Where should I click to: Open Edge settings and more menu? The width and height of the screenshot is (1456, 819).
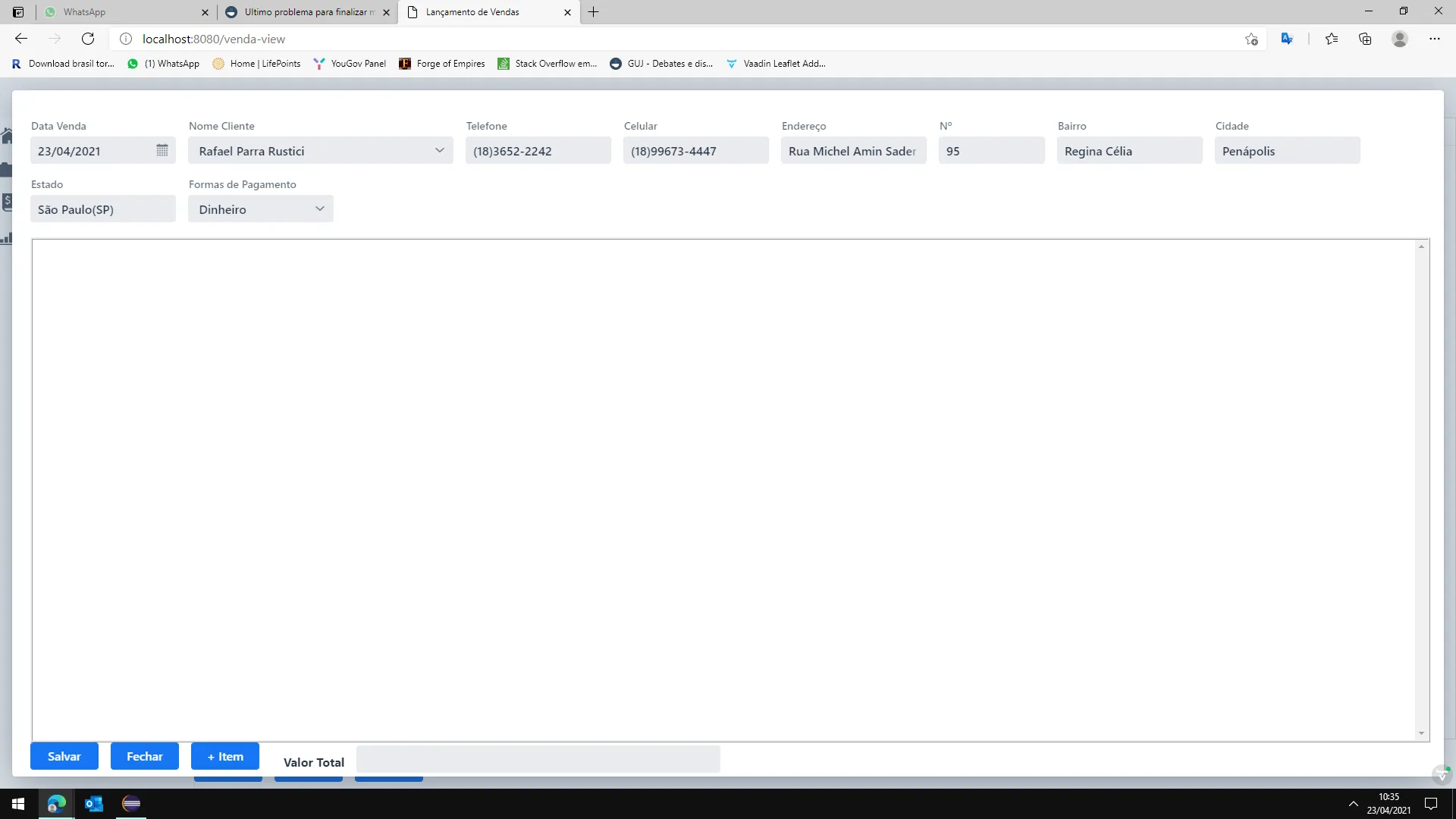tap(1434, 39)
